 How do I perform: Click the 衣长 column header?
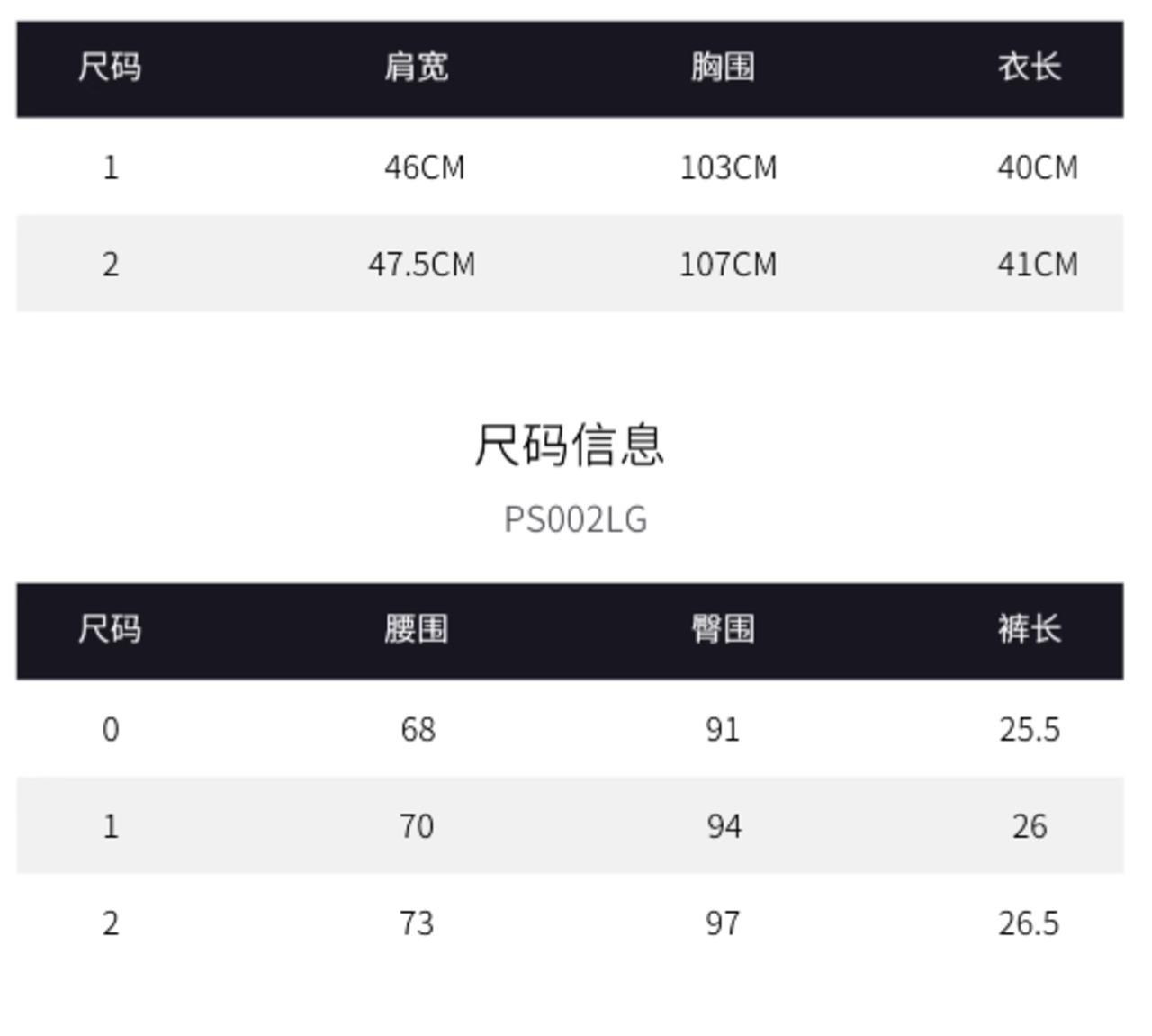[x=1030, y=68]
